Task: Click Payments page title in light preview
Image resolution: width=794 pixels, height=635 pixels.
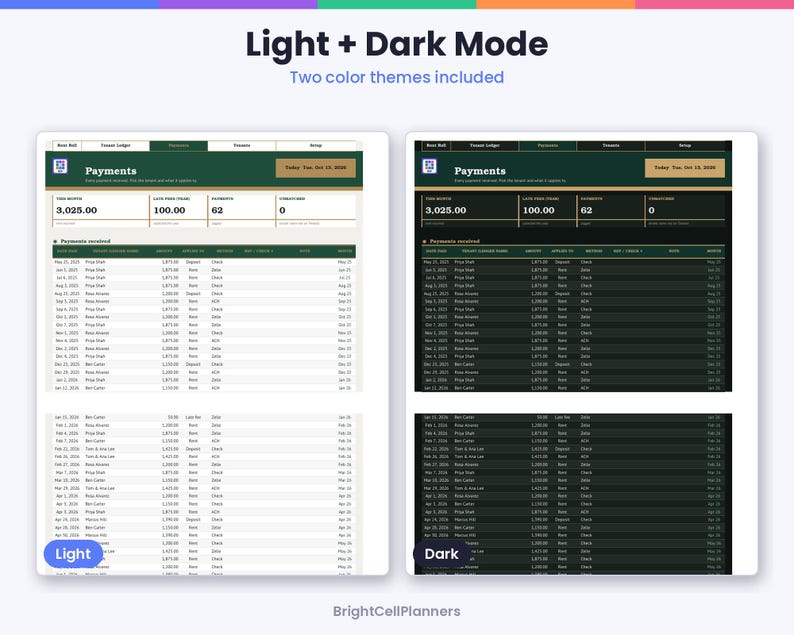Action: click(x=111, y=171)
